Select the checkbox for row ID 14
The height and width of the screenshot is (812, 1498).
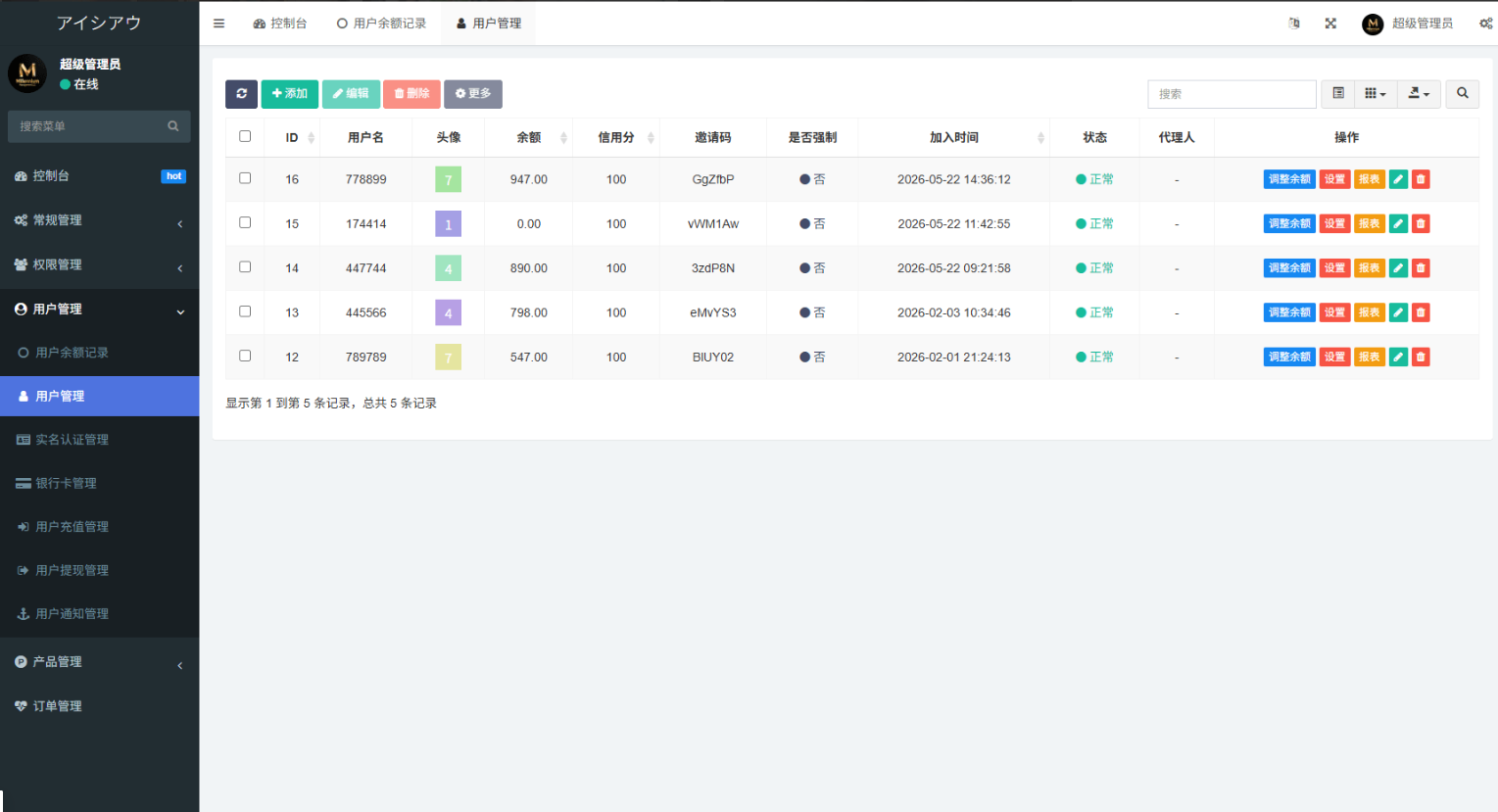[x=245, y=266]
